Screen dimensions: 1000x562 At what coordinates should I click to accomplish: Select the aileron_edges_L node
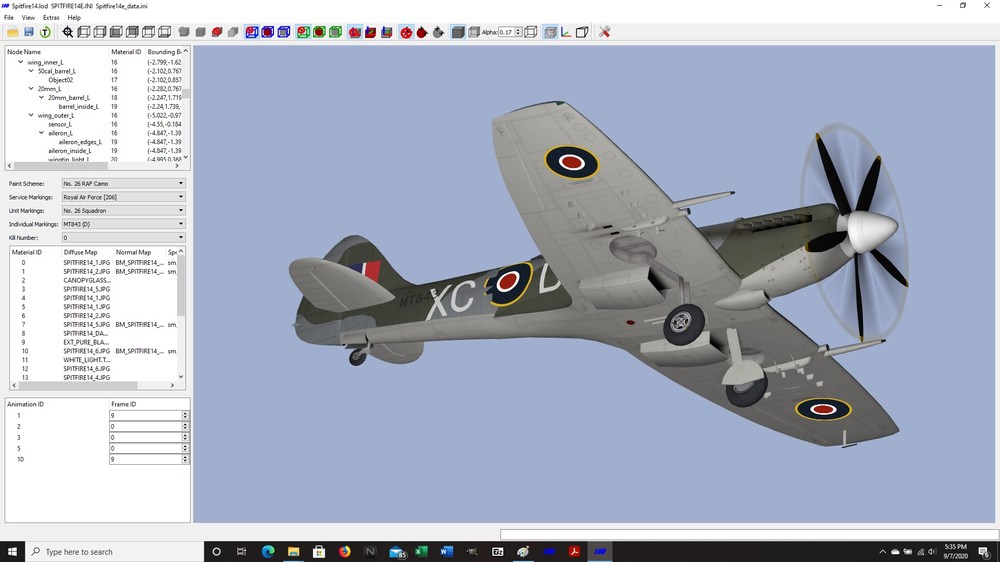pyautogui.click(x=80, y=142)
